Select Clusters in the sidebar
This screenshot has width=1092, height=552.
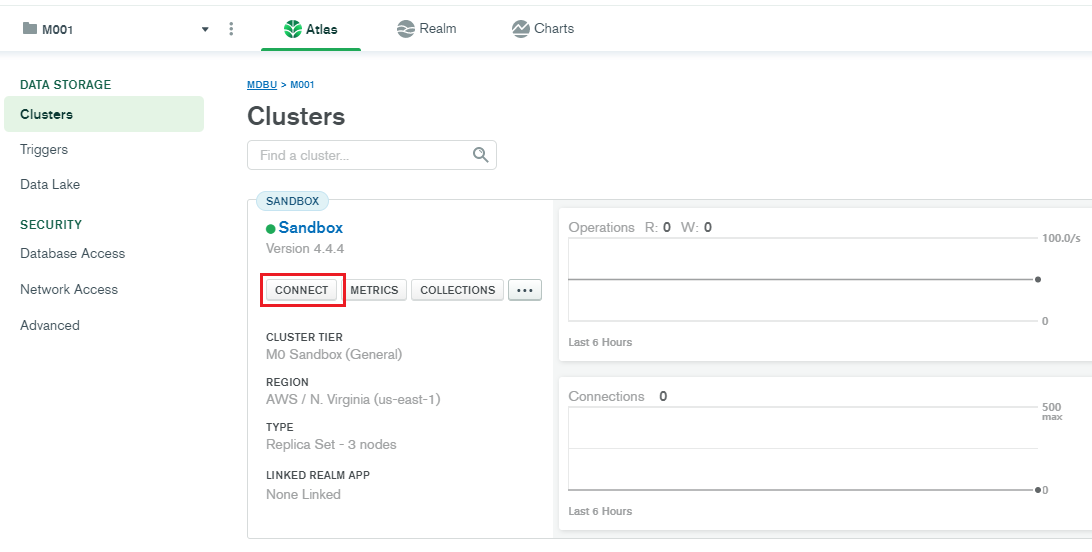tap(104, 114)
